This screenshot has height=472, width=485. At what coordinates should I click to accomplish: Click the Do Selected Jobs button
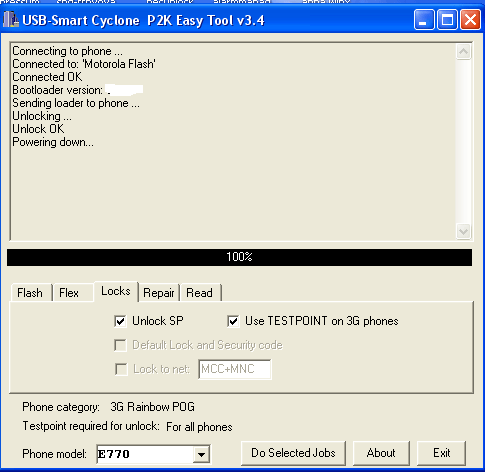293,453
